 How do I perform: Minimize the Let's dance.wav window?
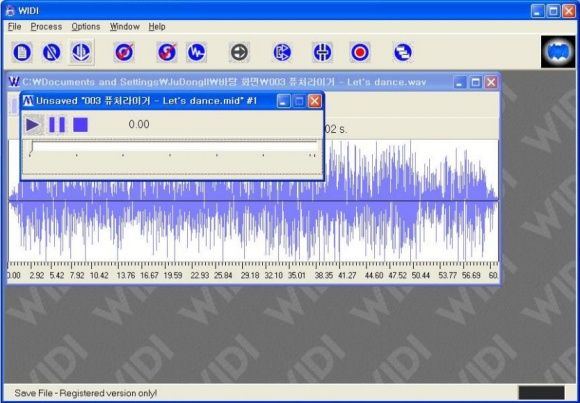click(x=460, y=82)
